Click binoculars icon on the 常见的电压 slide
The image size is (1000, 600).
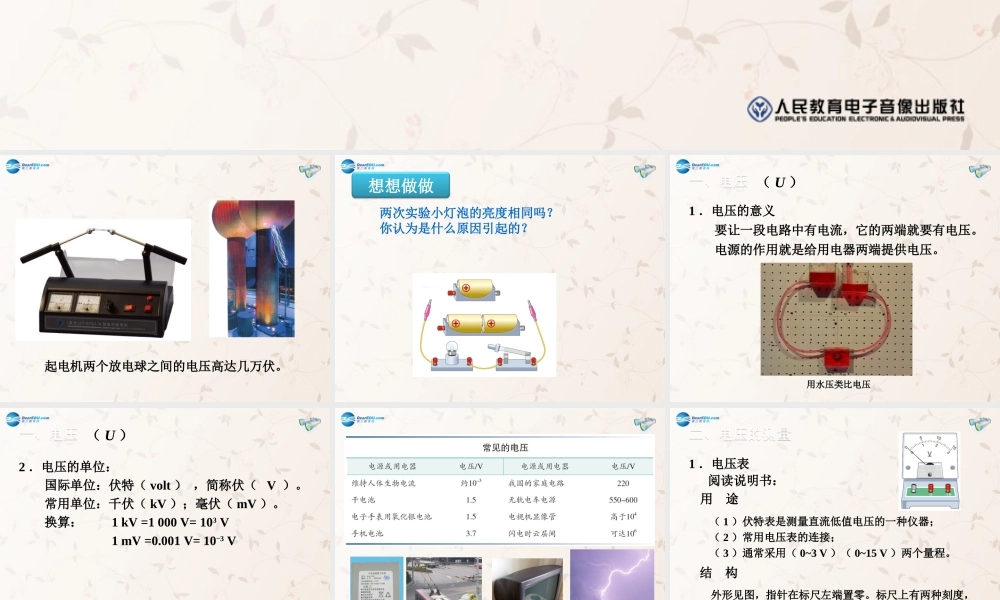(645, 424)
